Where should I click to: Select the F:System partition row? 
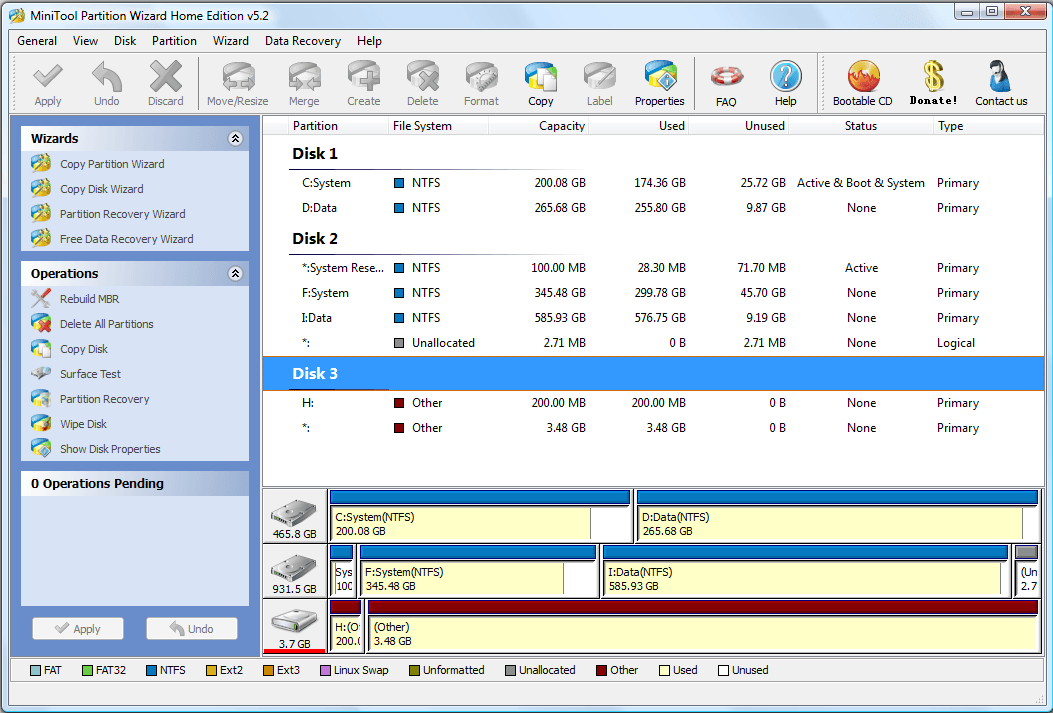pyautogui.click(x=653, y=293)
